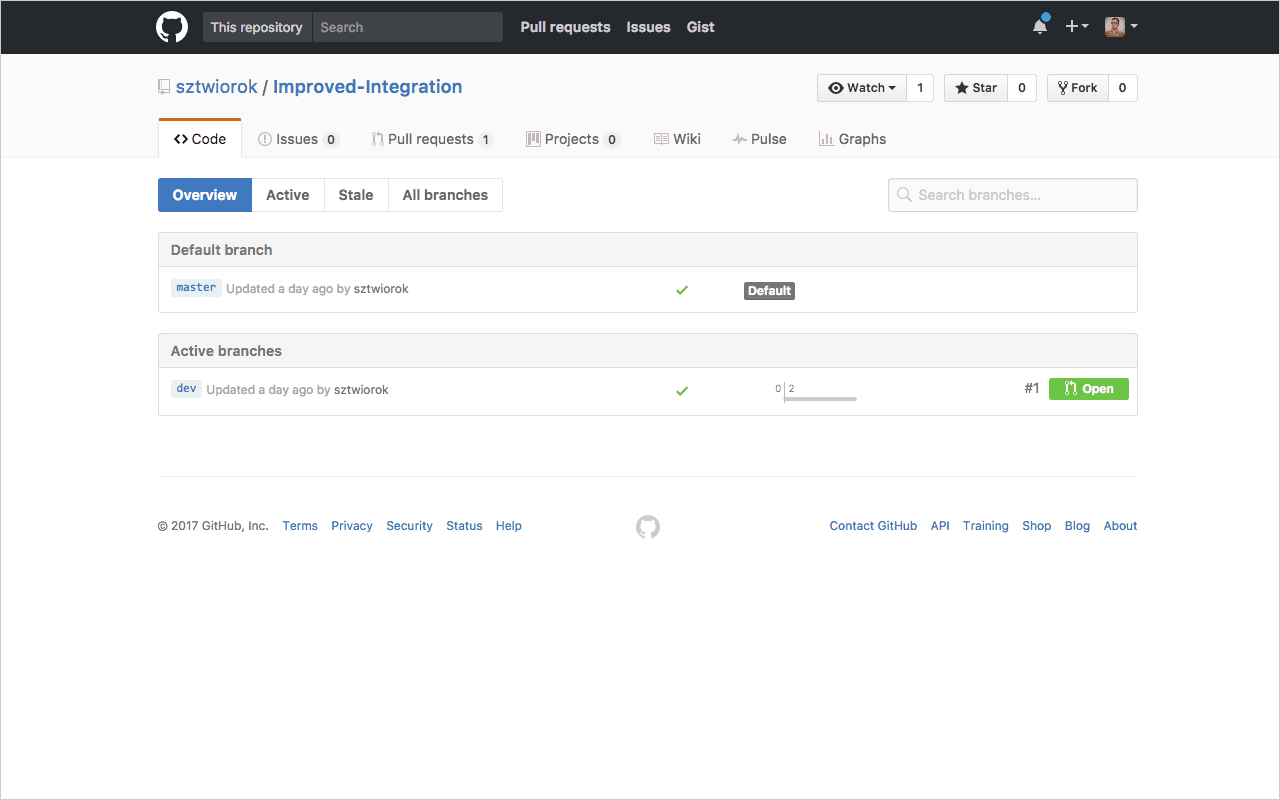Open the user avatar menu
Viewport: 1280px width, 800px height.
(1121, 27)
